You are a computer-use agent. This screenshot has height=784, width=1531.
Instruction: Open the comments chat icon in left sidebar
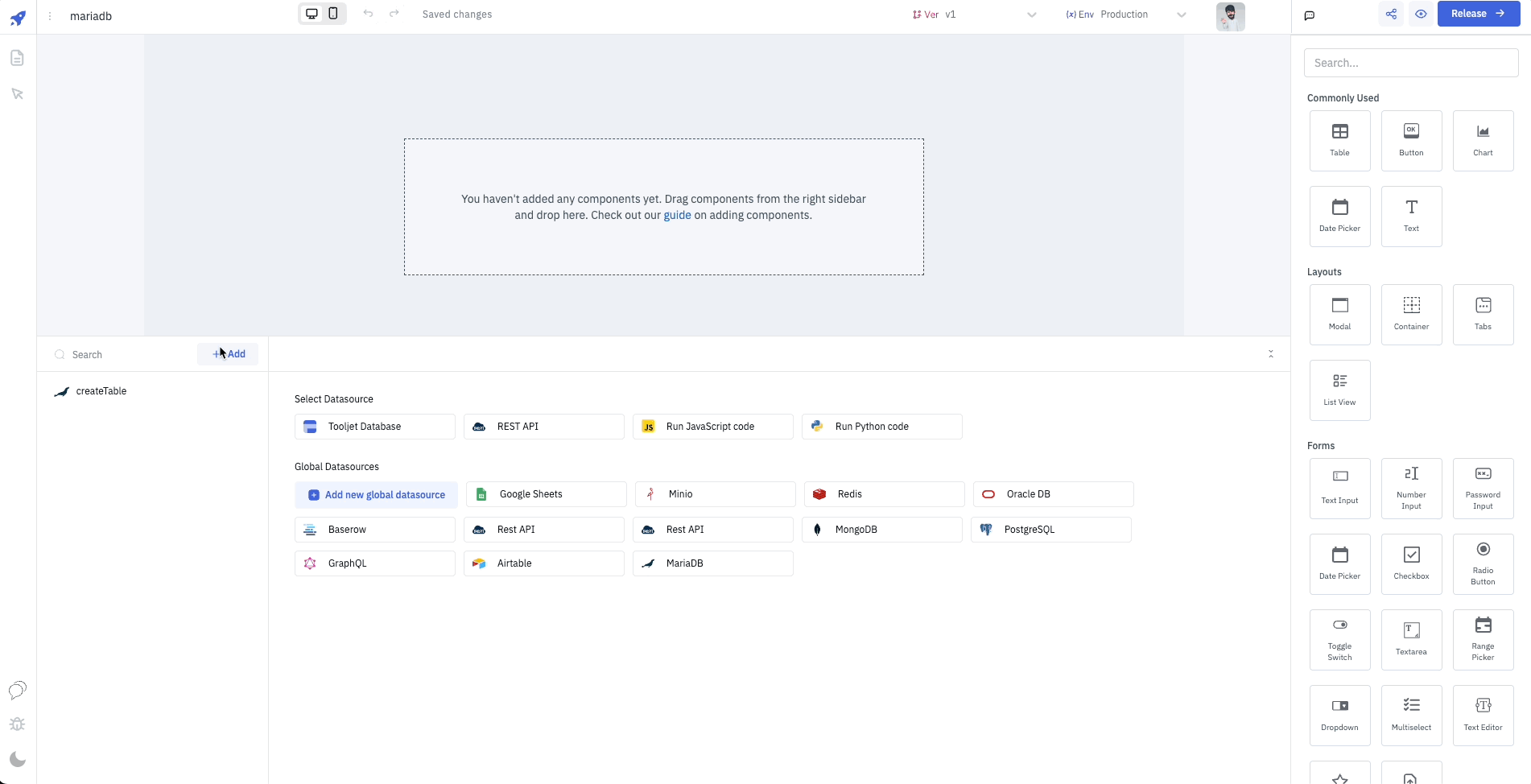point(17,690)
